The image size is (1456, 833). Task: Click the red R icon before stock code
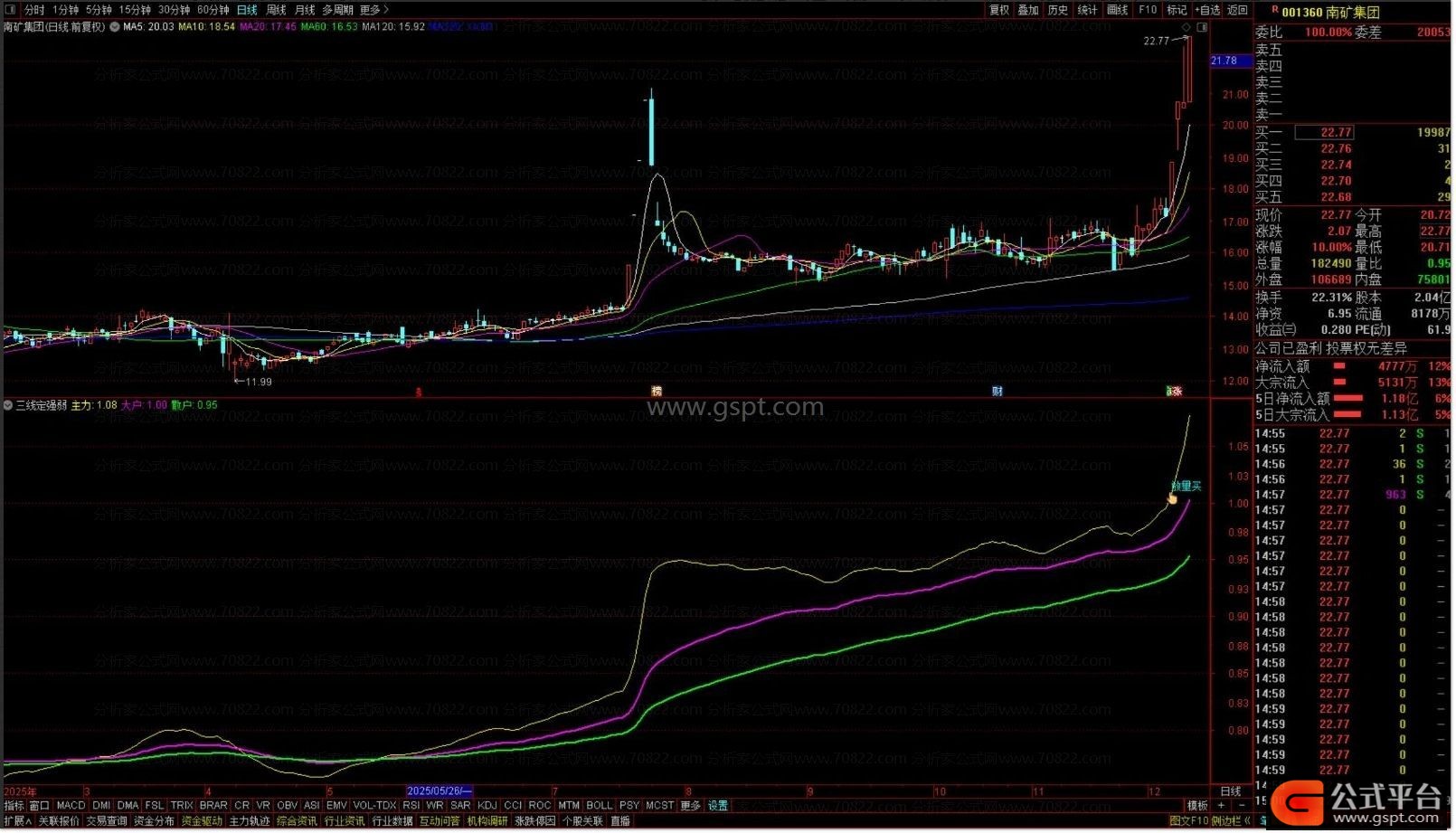click(x=1275, y=11)
